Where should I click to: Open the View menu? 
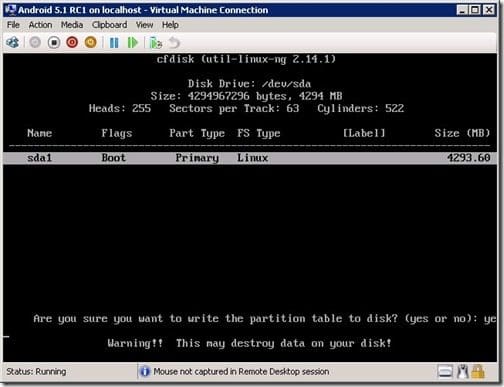pyautogui.click(x=144, y=25)
